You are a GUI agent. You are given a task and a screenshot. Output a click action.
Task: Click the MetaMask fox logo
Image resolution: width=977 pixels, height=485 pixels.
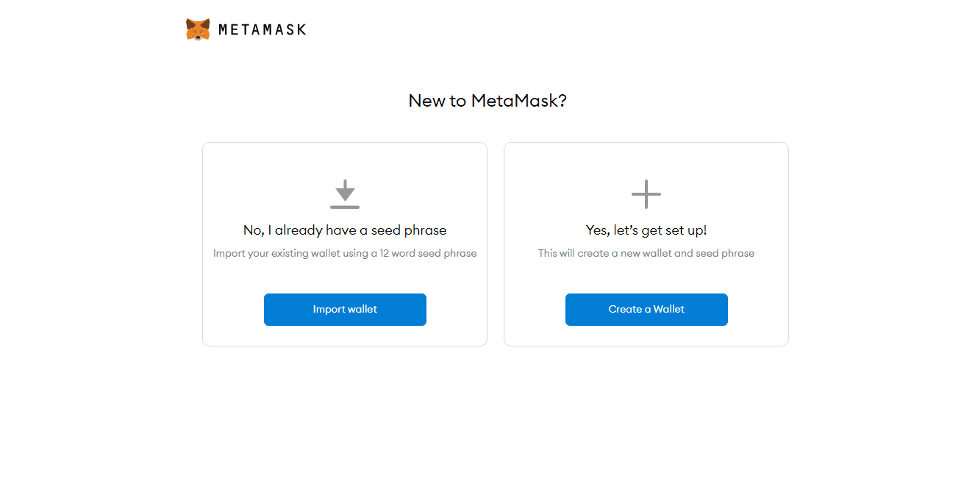point(198,29)
